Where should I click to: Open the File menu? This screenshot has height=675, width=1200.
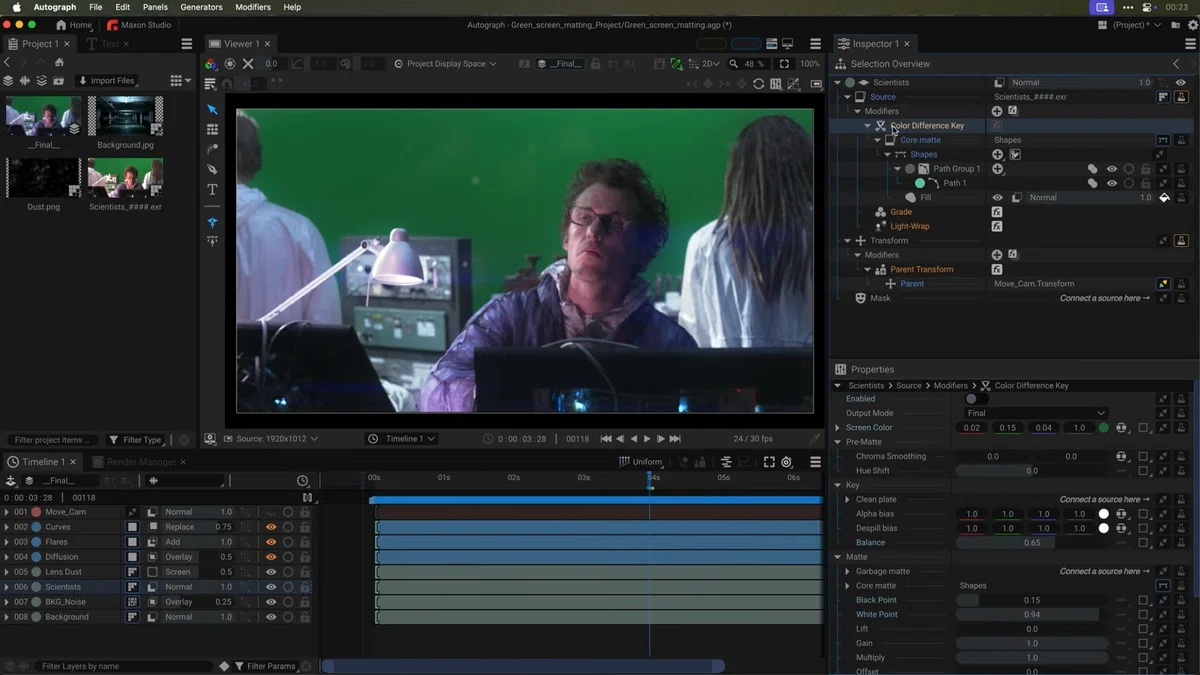tap(95, 7)
